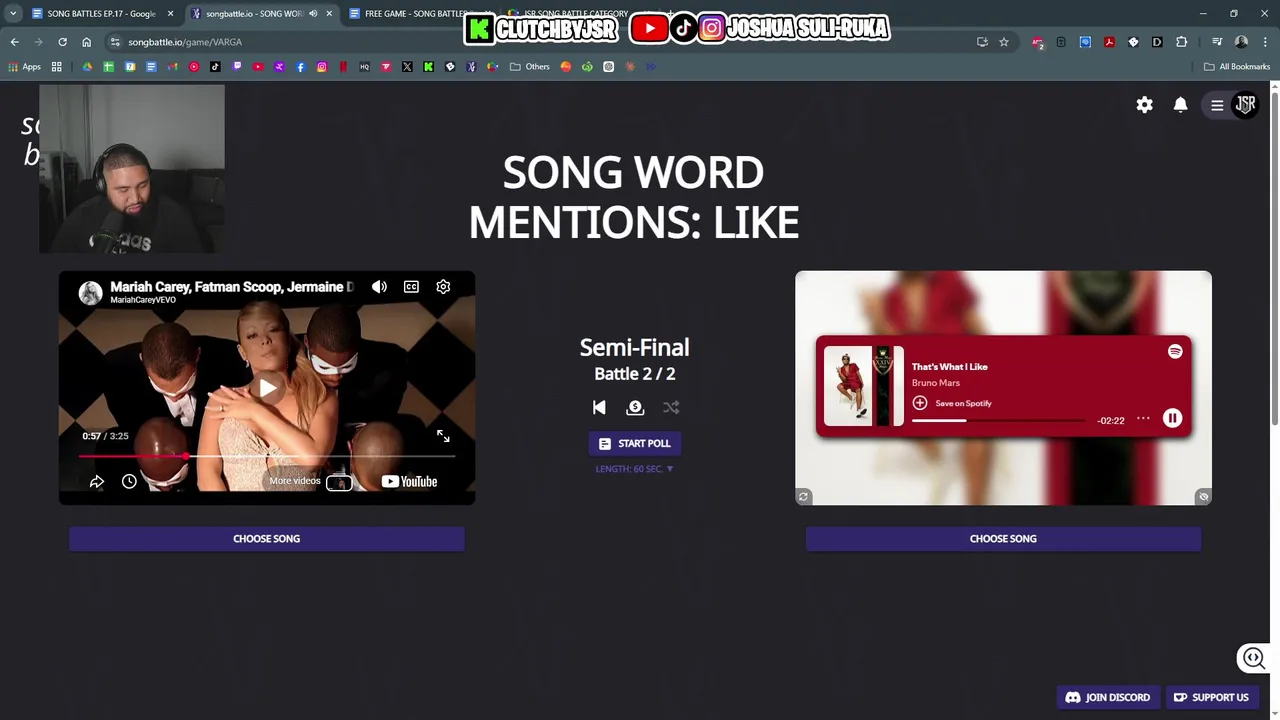This screenshot has width=1280, height=720.
Task: Open the Support Us link
Action: (x=1211, y=698)
